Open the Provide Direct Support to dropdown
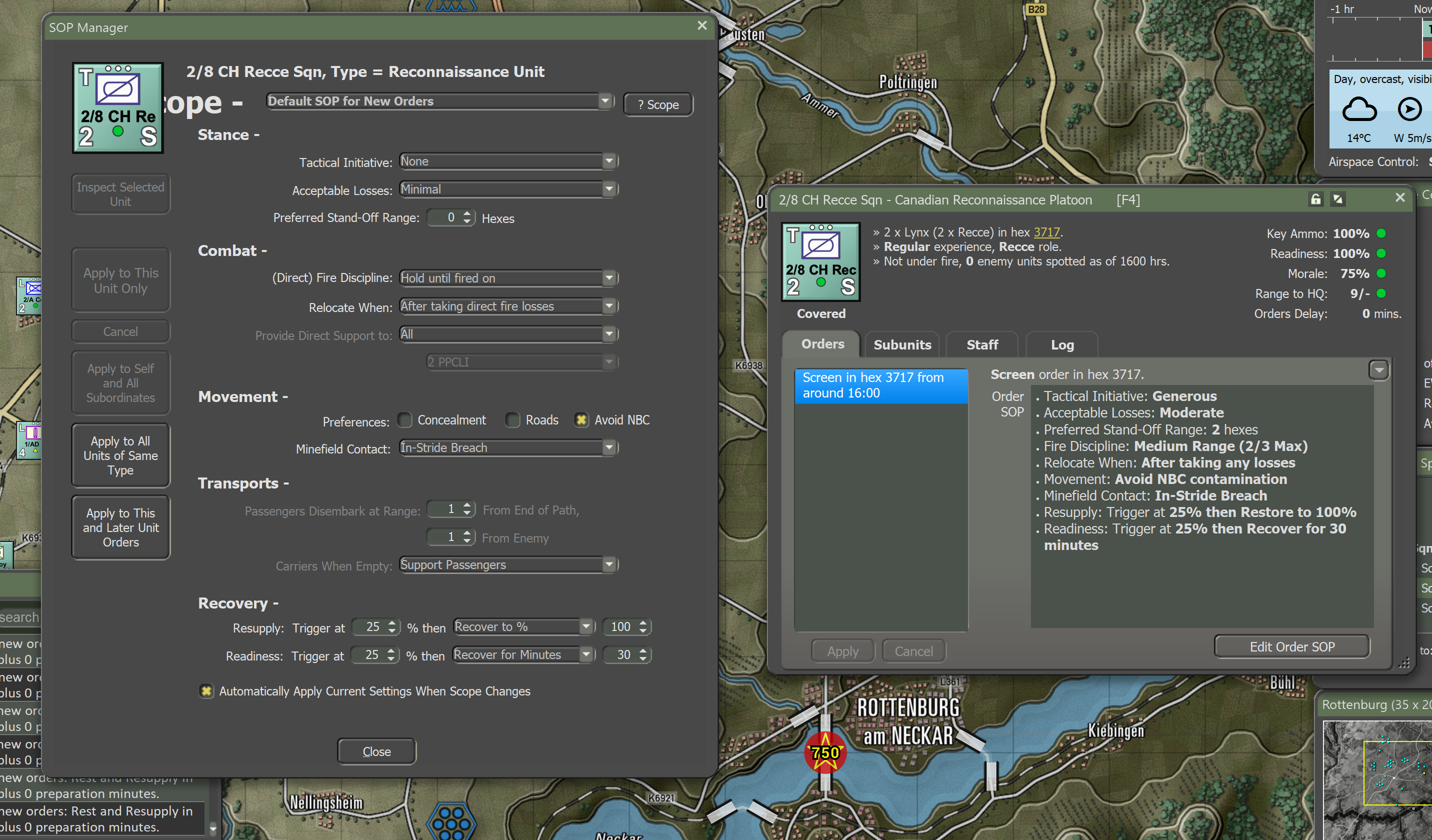This screenshot has height=840, width=1432. (x=509, y=334)
